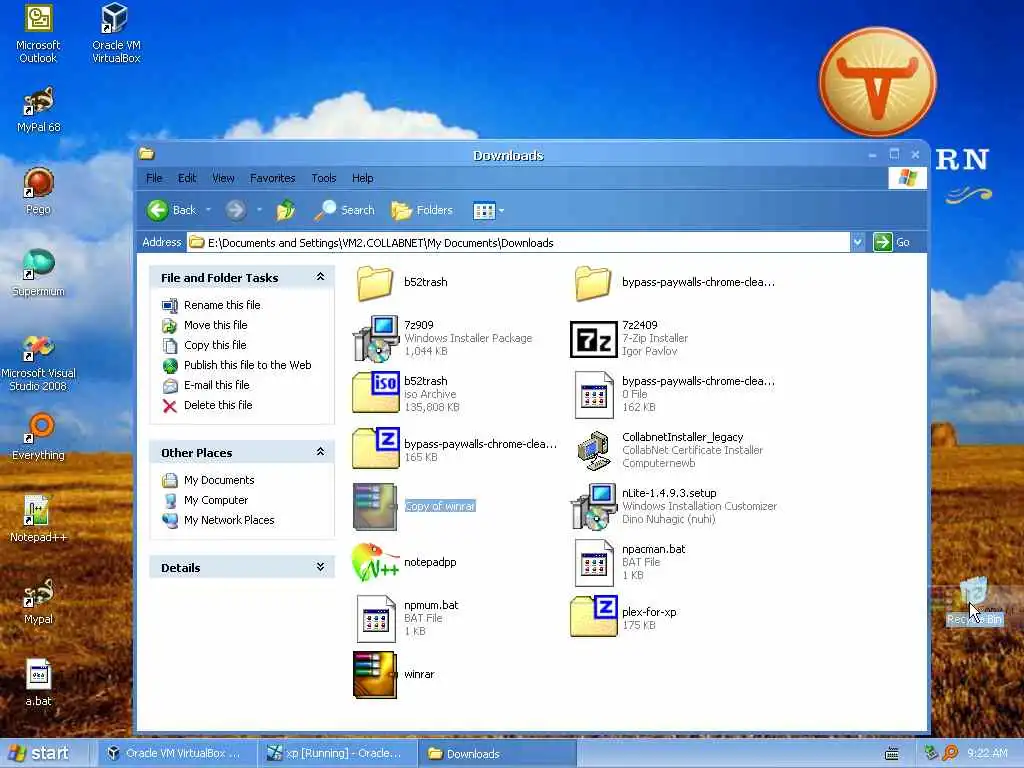
Task: Select the b52trash iso Archive file
Action: pyautogui.click(x=406, y=394)
